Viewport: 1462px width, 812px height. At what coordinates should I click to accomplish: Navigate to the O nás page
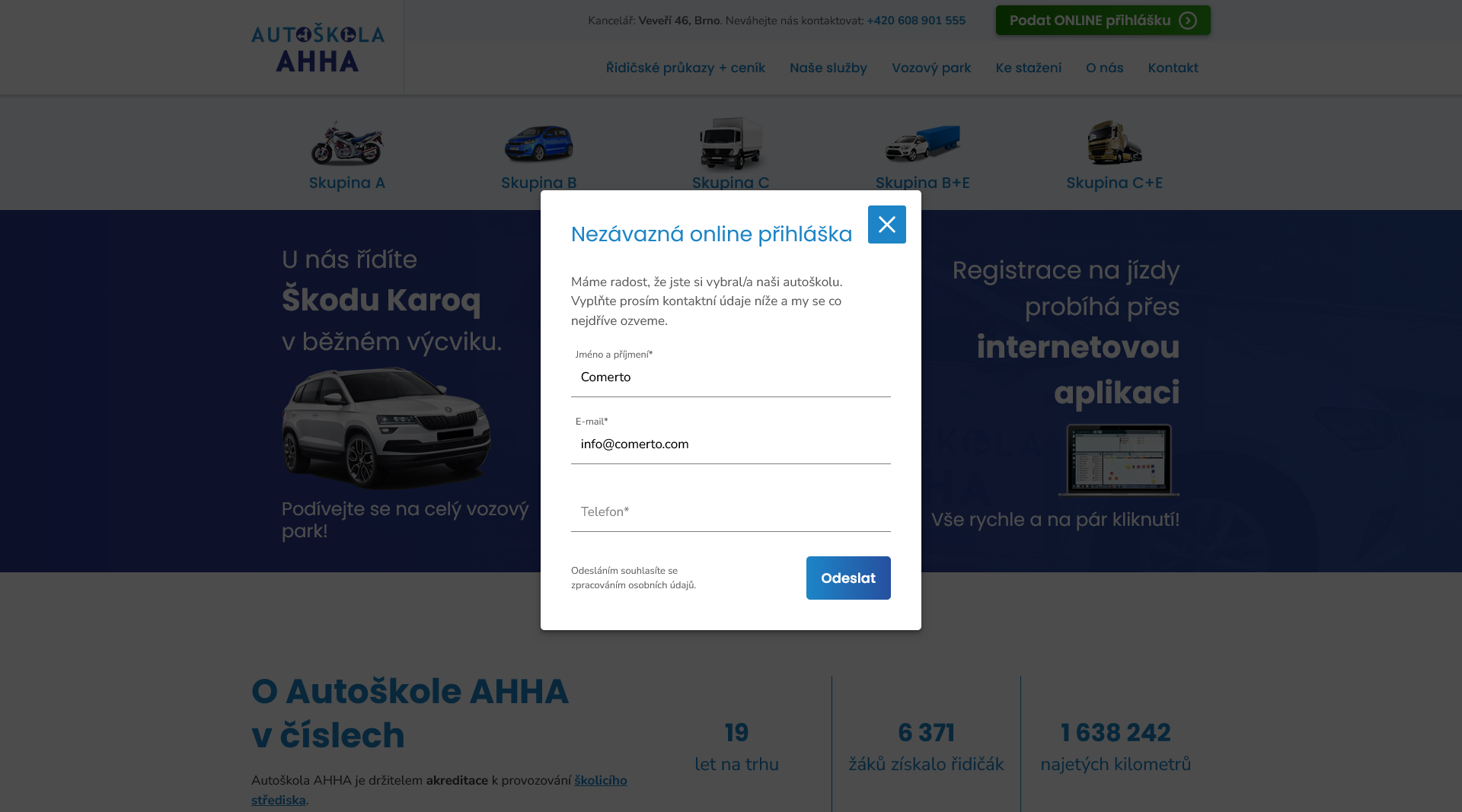pos(1104,68)
